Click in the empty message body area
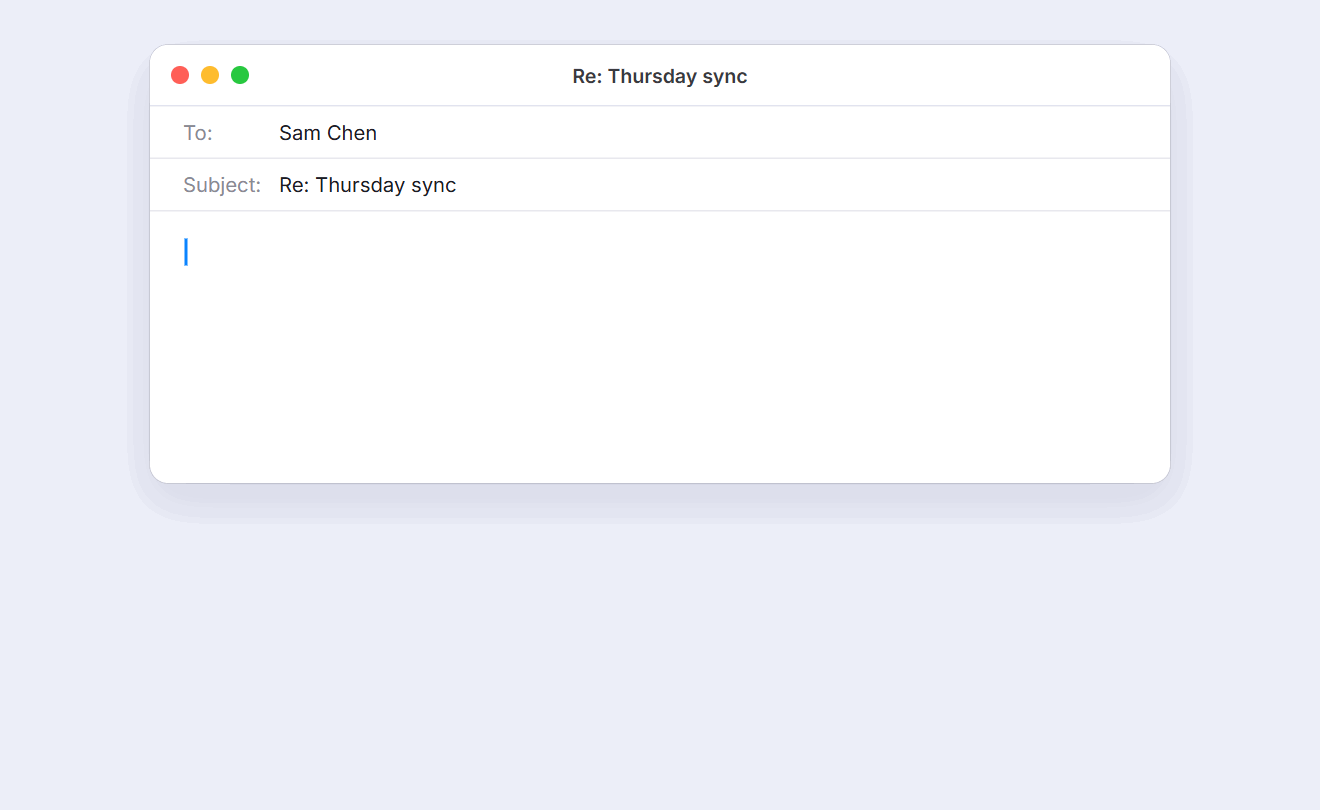Screen dimensions: 1320x810 point(660,347)
